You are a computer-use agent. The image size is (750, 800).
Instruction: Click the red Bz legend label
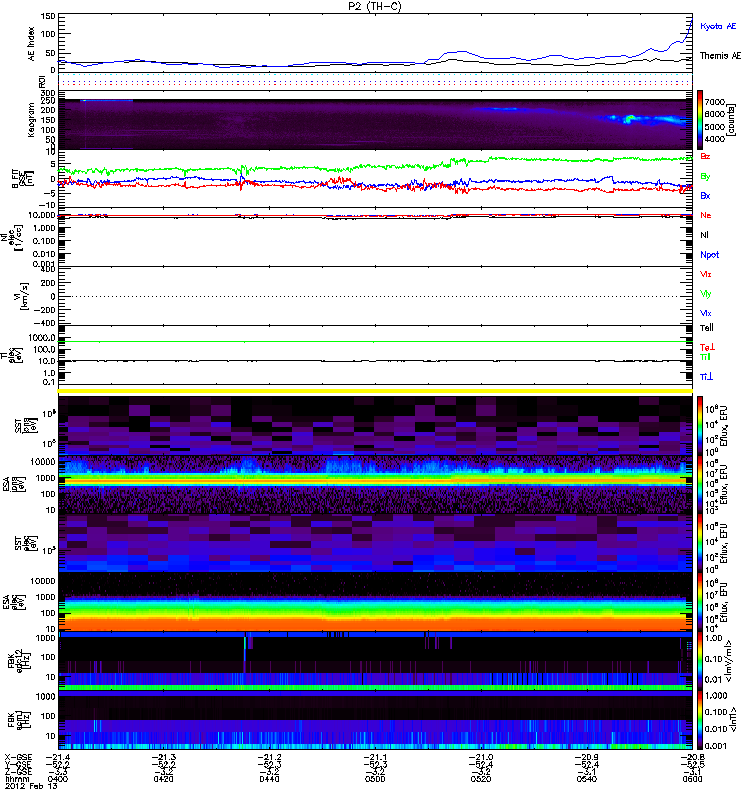point(705,156)
